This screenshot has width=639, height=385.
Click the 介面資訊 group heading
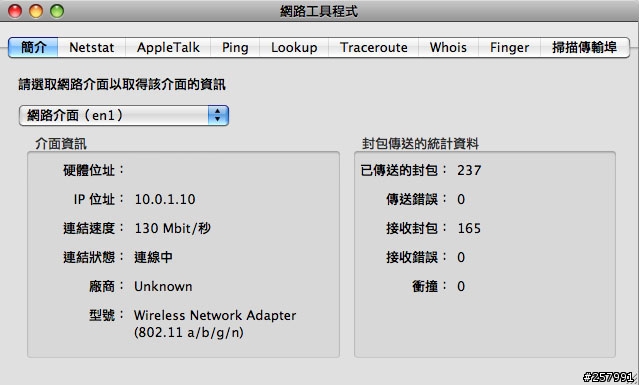pos(61,143)
